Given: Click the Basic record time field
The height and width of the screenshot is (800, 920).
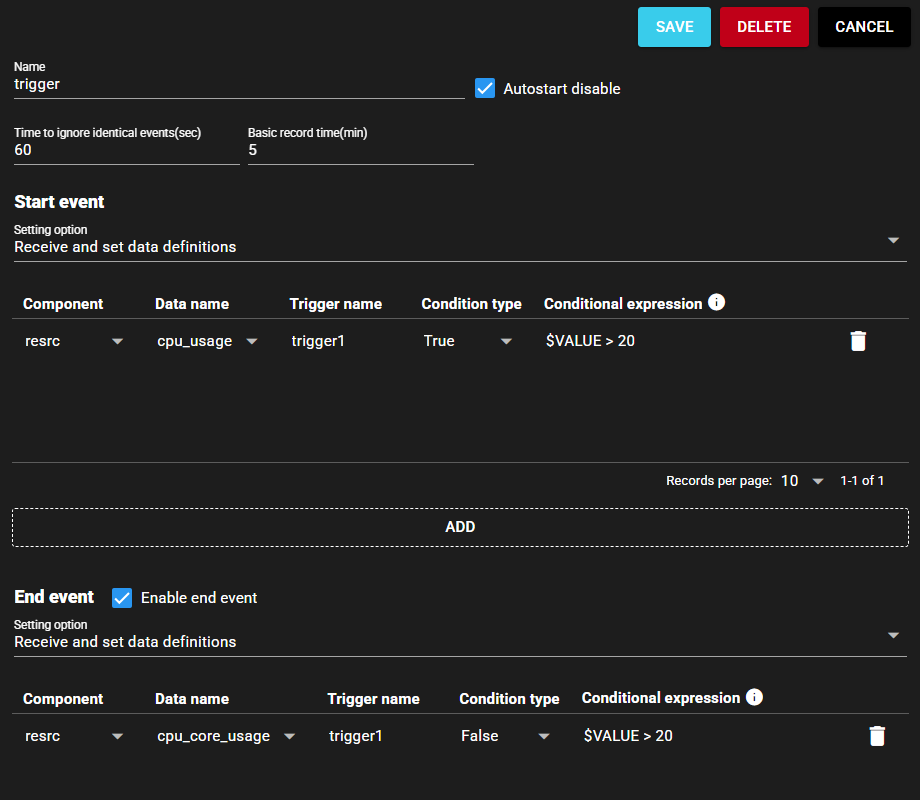Looking at the screenshot, I should click(x=360, y=150).
